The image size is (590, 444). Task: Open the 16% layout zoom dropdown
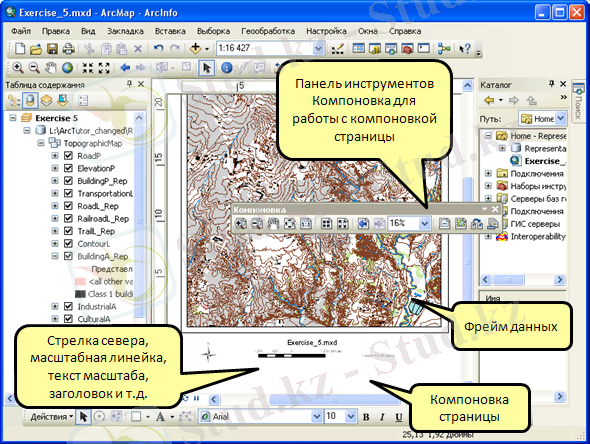tap(424, 224)
